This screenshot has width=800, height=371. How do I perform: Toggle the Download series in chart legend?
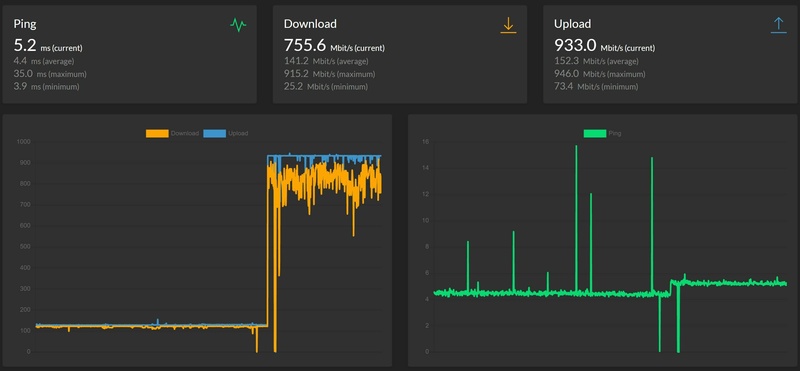pyautogui.click(x=172, y=133)
